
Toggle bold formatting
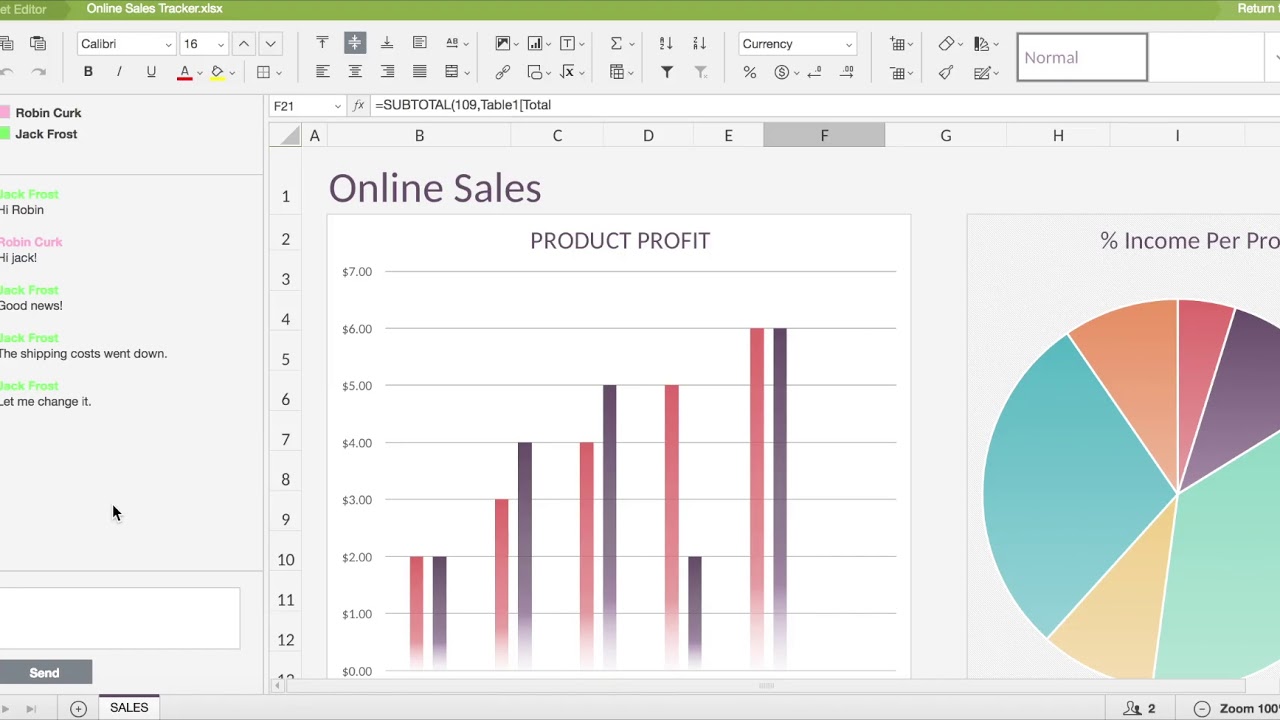coord(88,72)
